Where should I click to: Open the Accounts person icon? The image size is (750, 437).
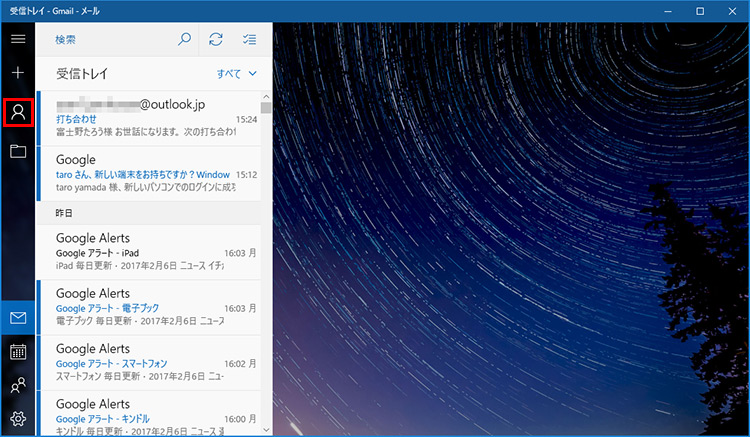pyautogui.click(x=18, y=112)
